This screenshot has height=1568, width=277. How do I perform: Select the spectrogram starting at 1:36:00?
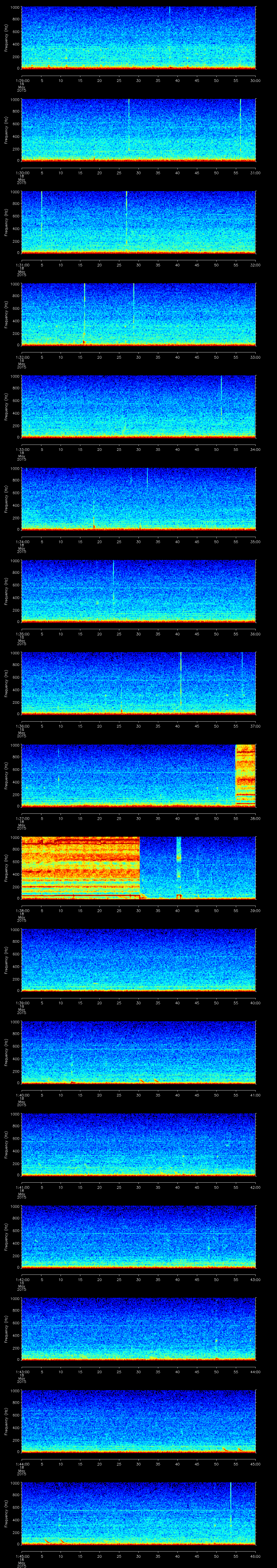(x=138, y=683)
